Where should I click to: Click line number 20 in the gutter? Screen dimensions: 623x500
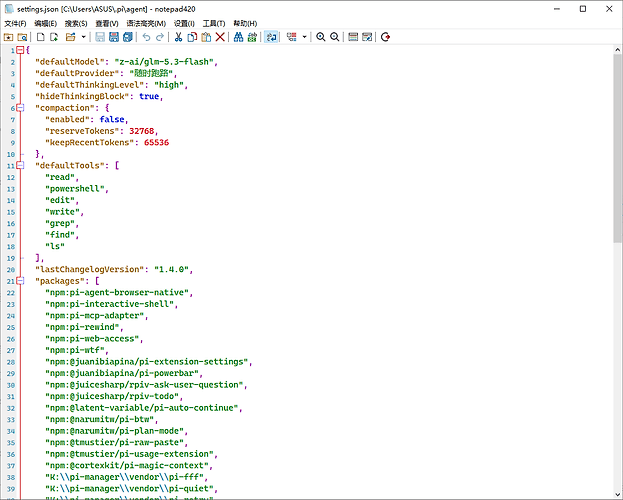11,270
